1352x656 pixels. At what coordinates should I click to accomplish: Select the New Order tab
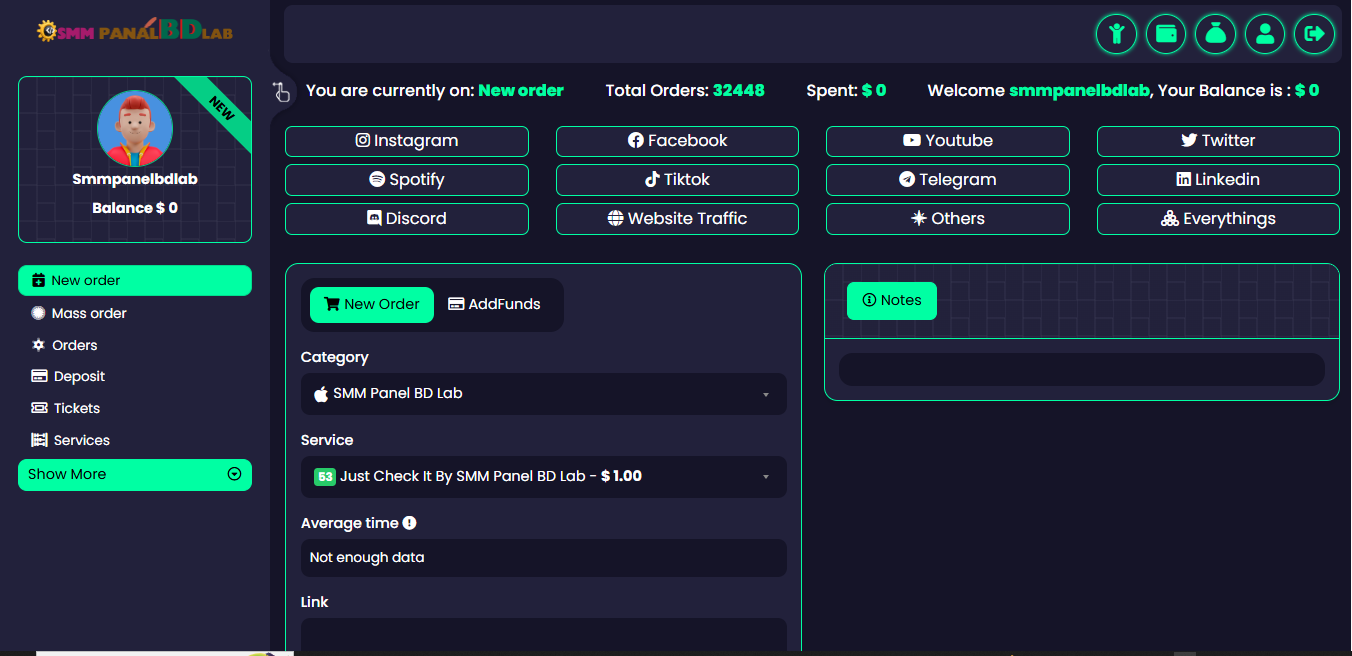pos(372,305)
